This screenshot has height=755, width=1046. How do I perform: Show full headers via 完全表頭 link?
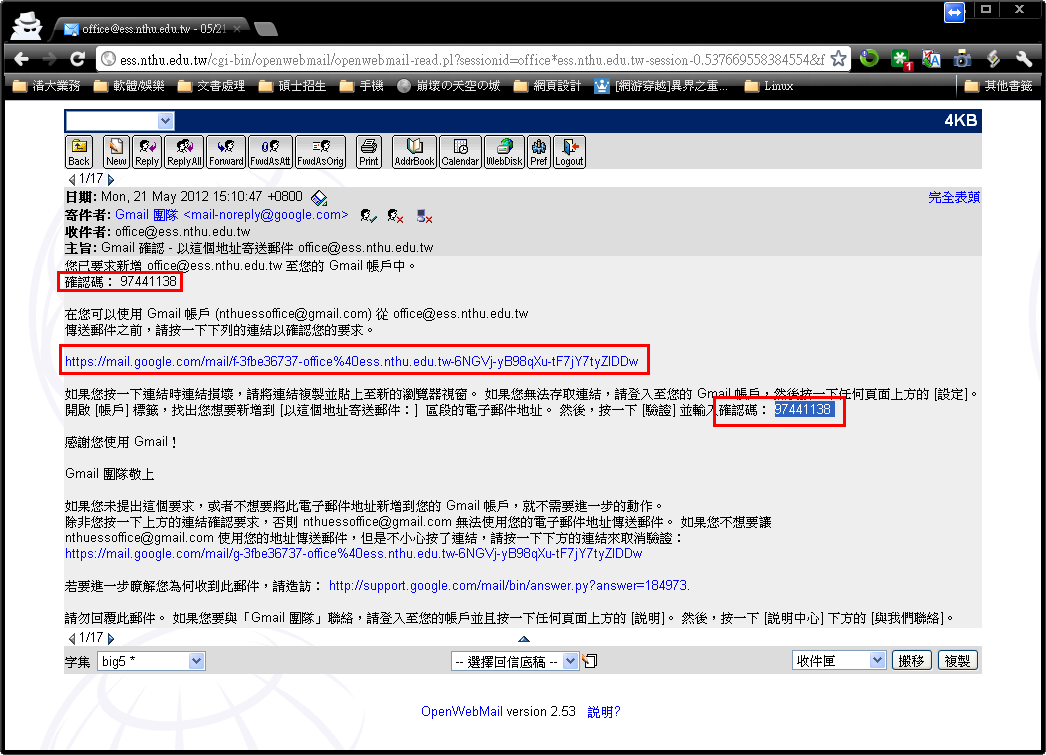click(954, 197)
